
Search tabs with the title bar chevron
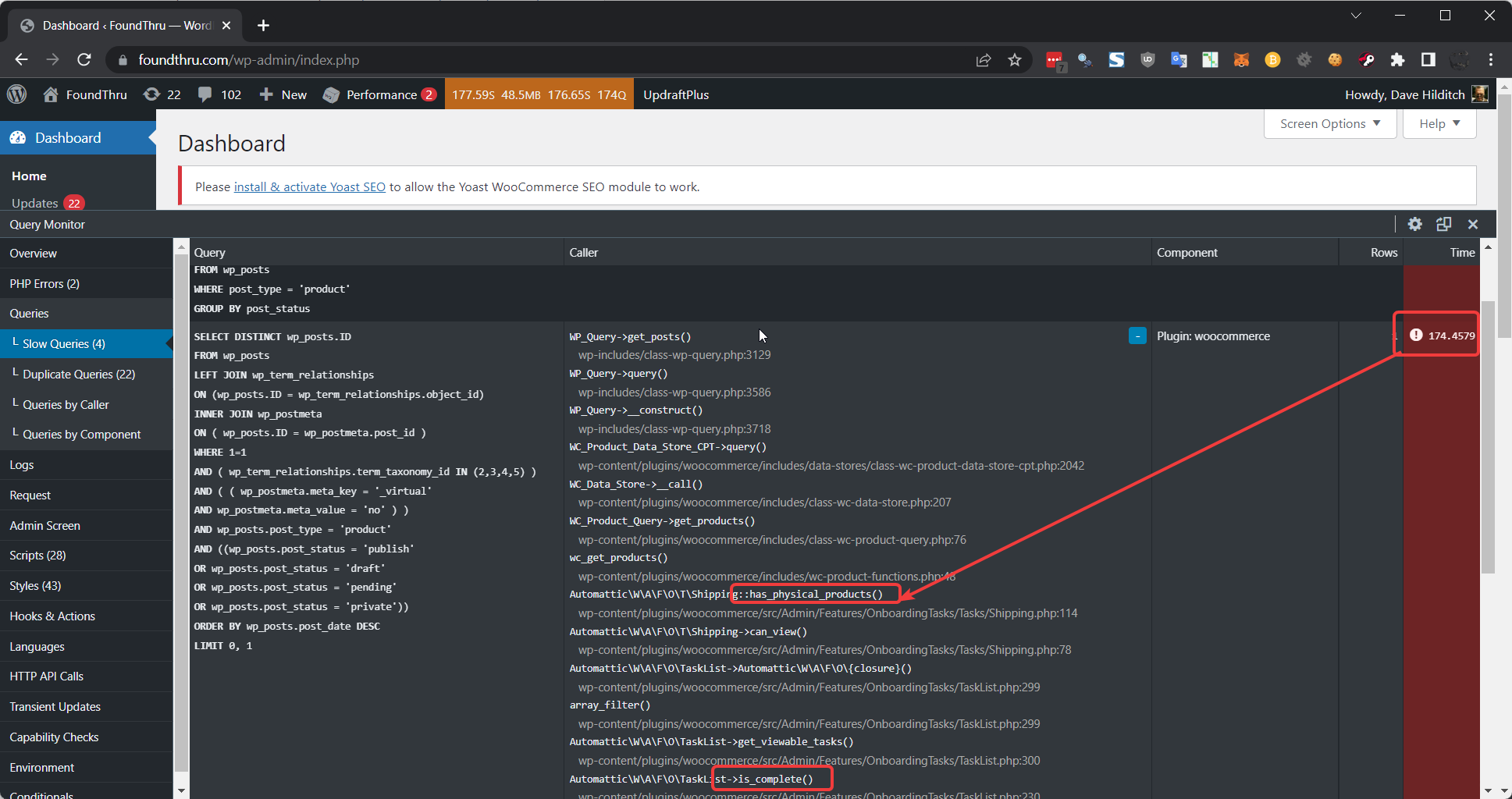[1356, 16]
